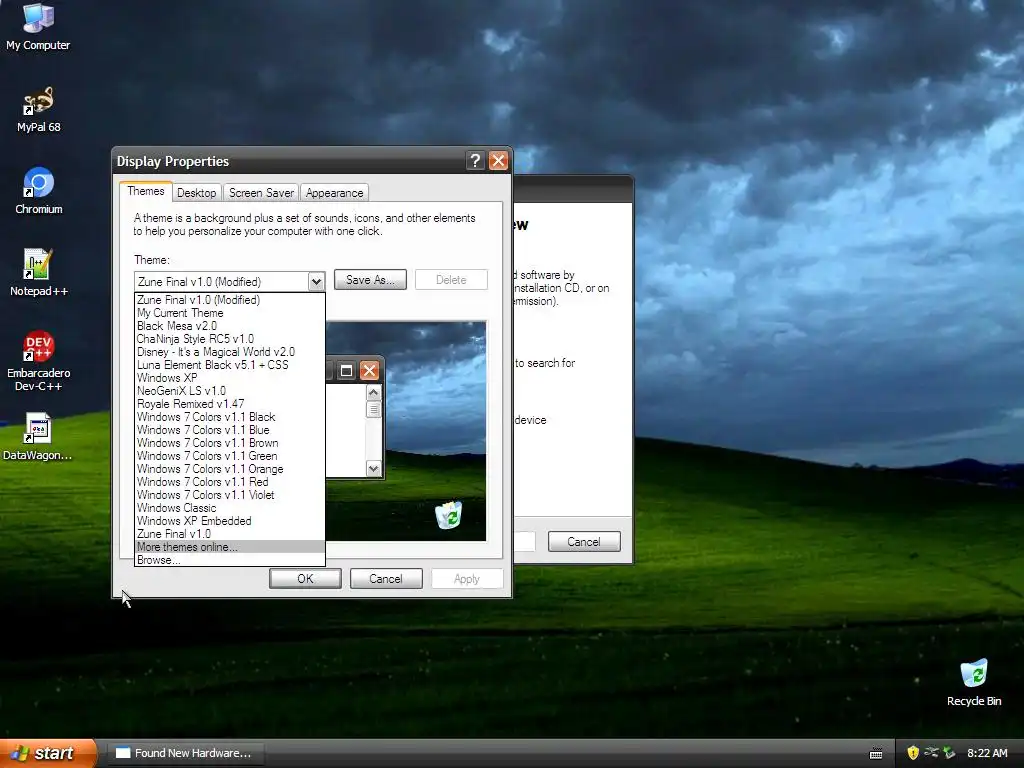The width and height of the screenshot is (1024, 768).
Task: Select the Embarcadero Dev-C++ shortcut
Action: (x=39, y=360)
